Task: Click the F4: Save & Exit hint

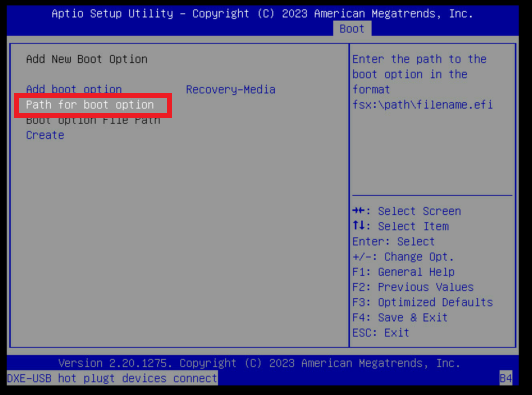Action: pyautogui.click(x=400, y=317)
